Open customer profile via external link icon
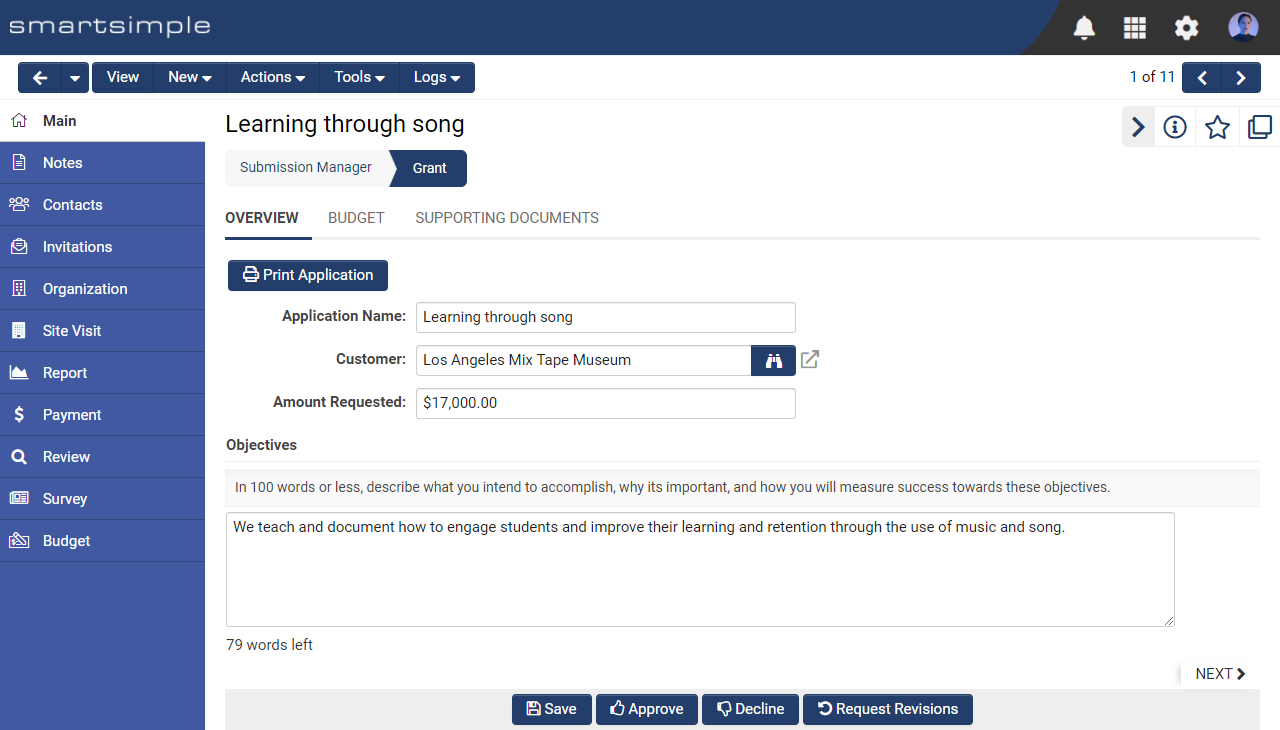 810,360
